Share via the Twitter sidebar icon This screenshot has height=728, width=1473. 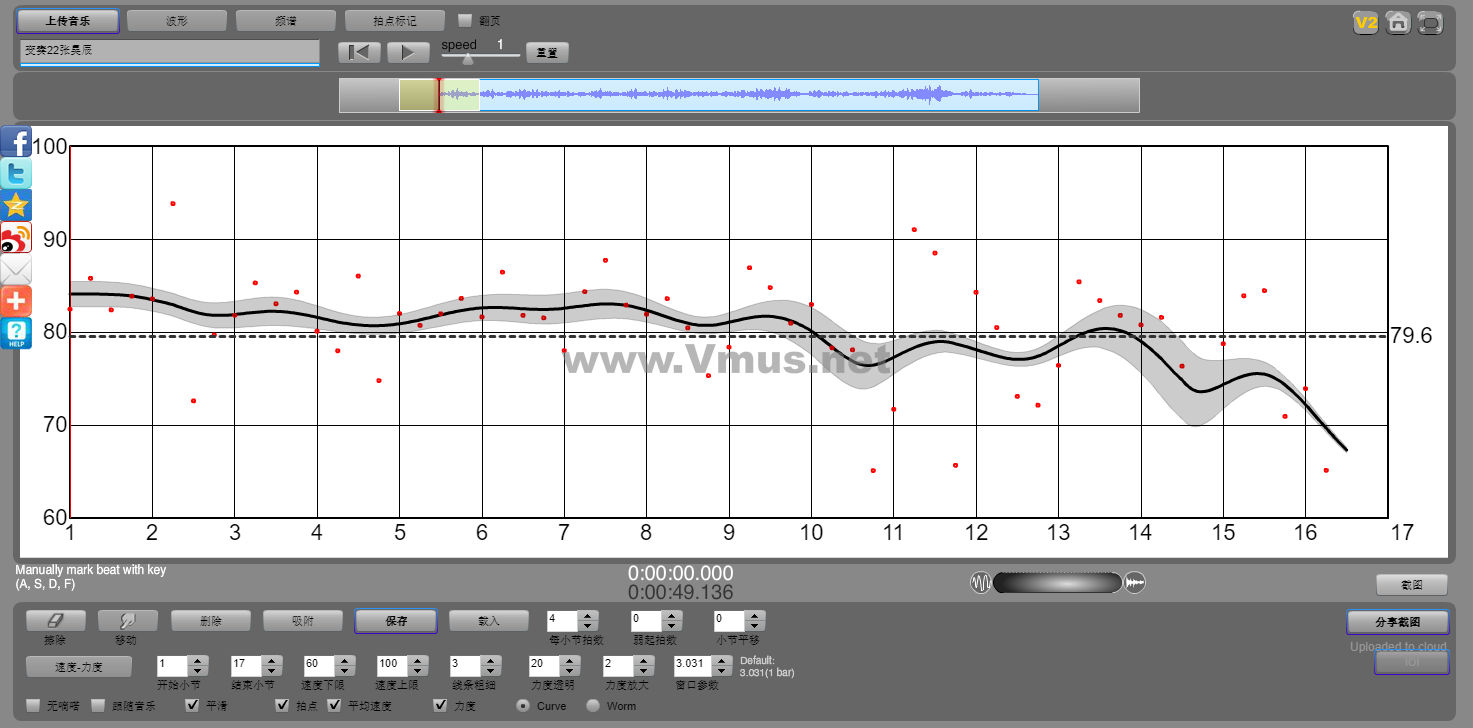point(16,174)
